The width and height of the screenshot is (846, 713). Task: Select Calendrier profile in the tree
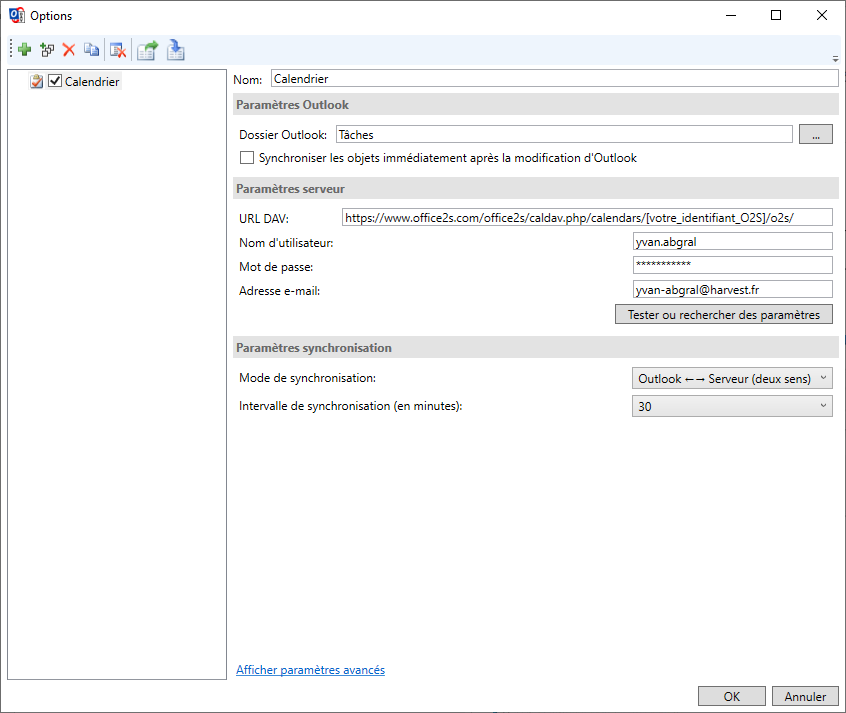pyautogui.click(x=92, y=82)
